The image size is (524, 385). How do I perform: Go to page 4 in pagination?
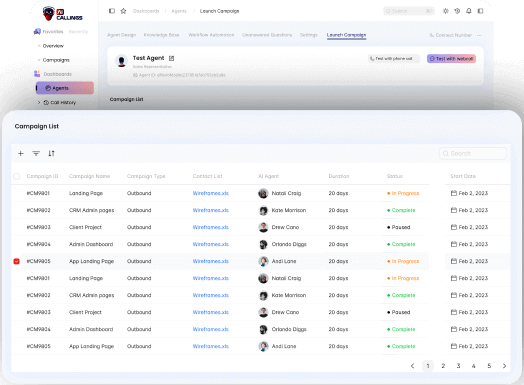474,366
